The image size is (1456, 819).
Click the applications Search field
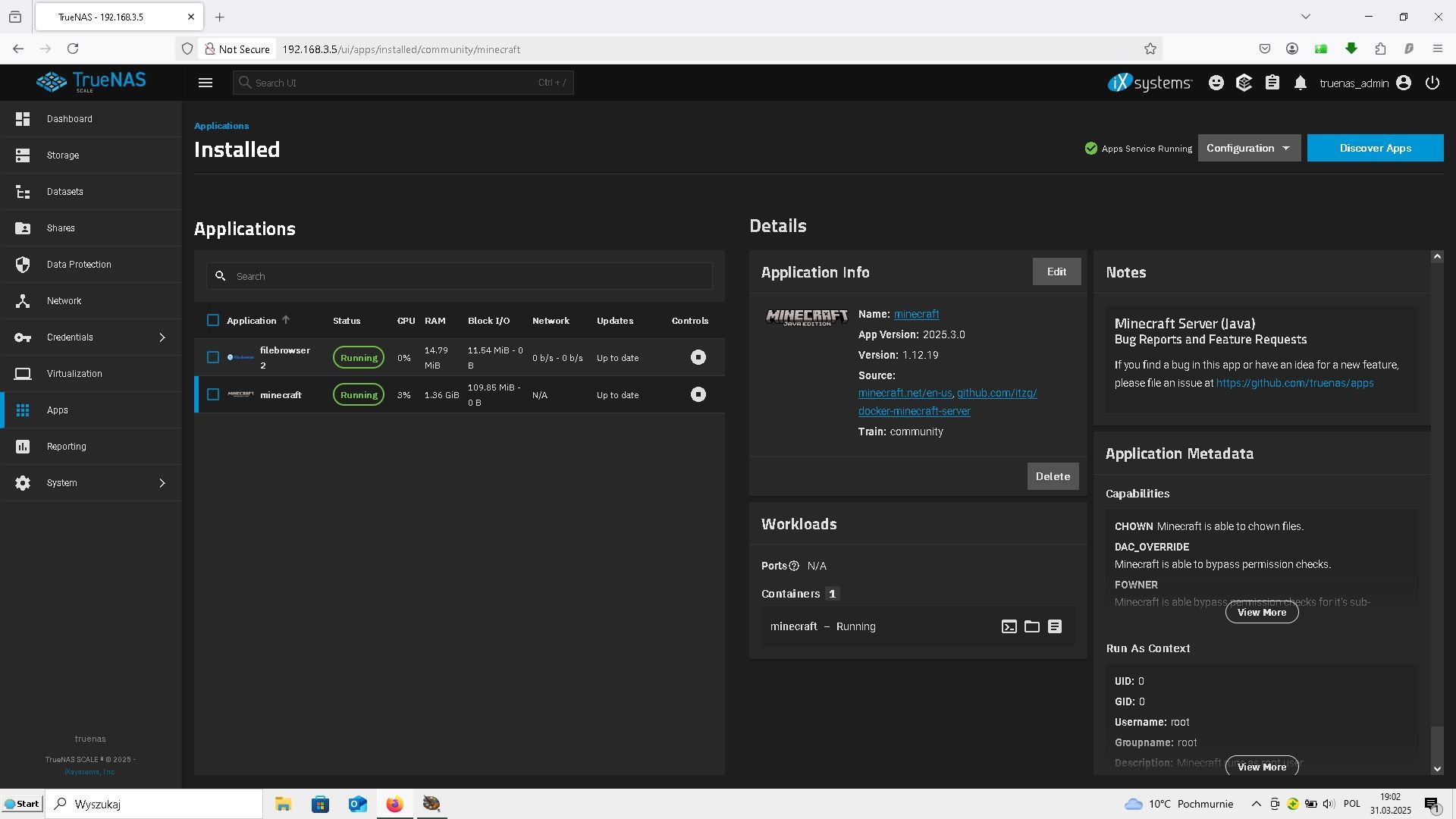point(459,276)
